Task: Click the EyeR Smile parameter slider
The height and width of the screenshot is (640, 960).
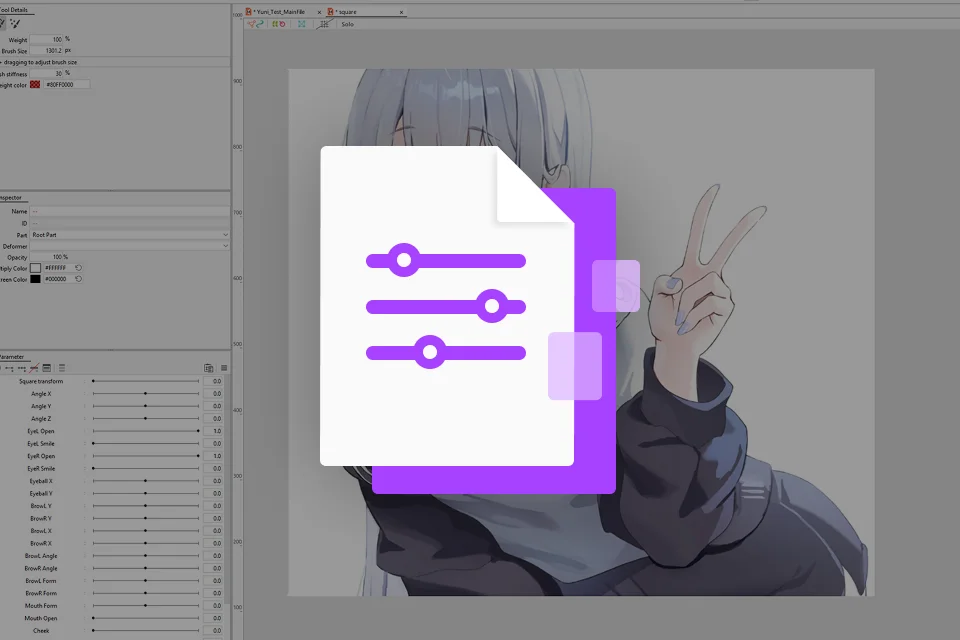Action: (x=146, y=469)
